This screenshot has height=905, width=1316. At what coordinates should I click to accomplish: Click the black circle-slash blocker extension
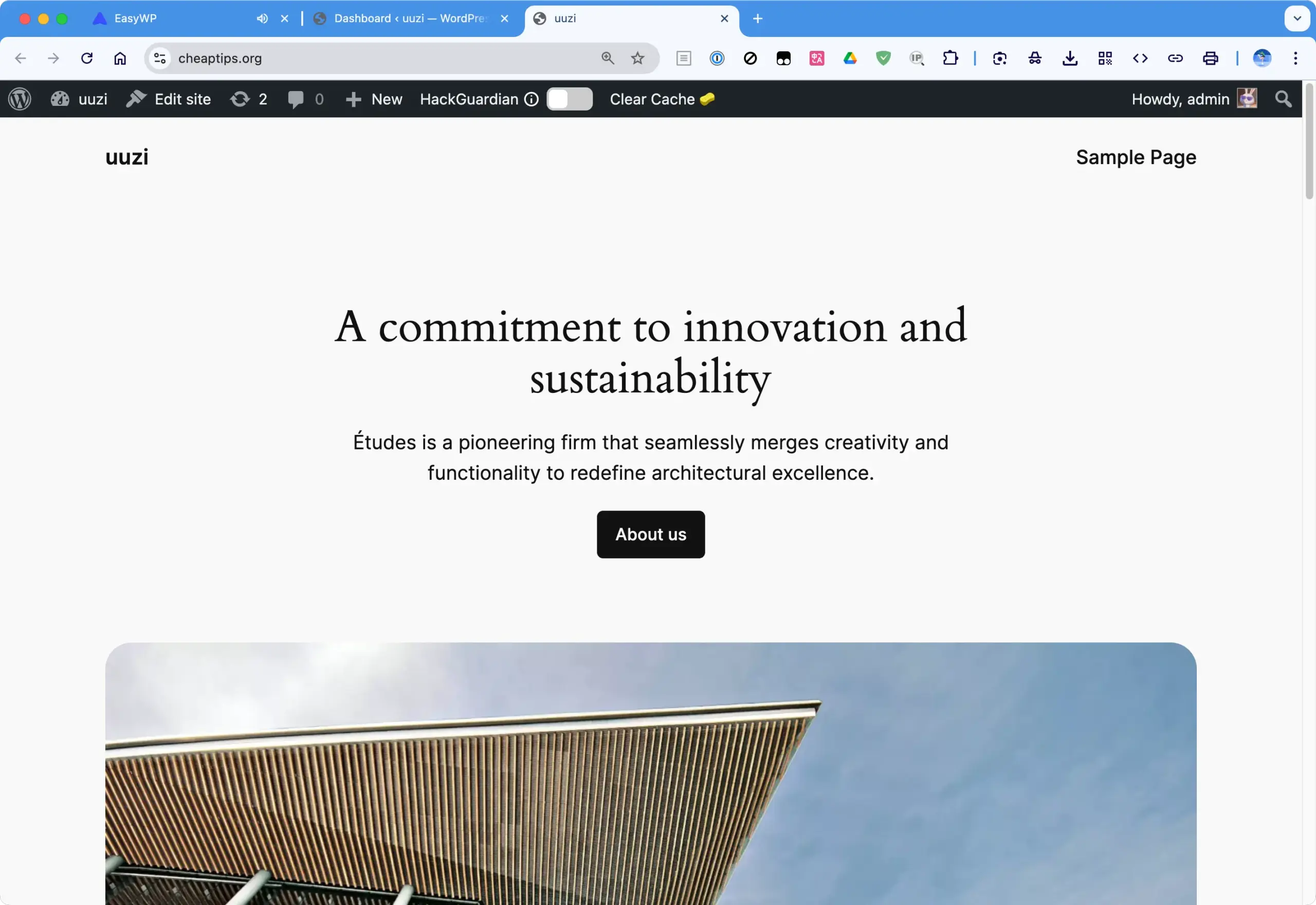coord(751,59)
